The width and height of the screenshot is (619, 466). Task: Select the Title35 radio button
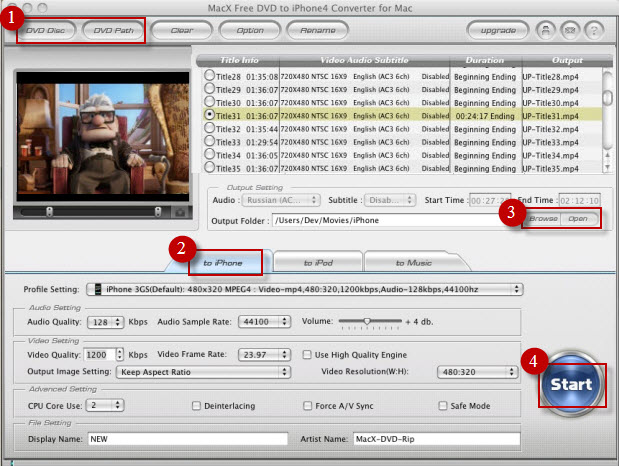pyautogui.click(x=210, y=167)
